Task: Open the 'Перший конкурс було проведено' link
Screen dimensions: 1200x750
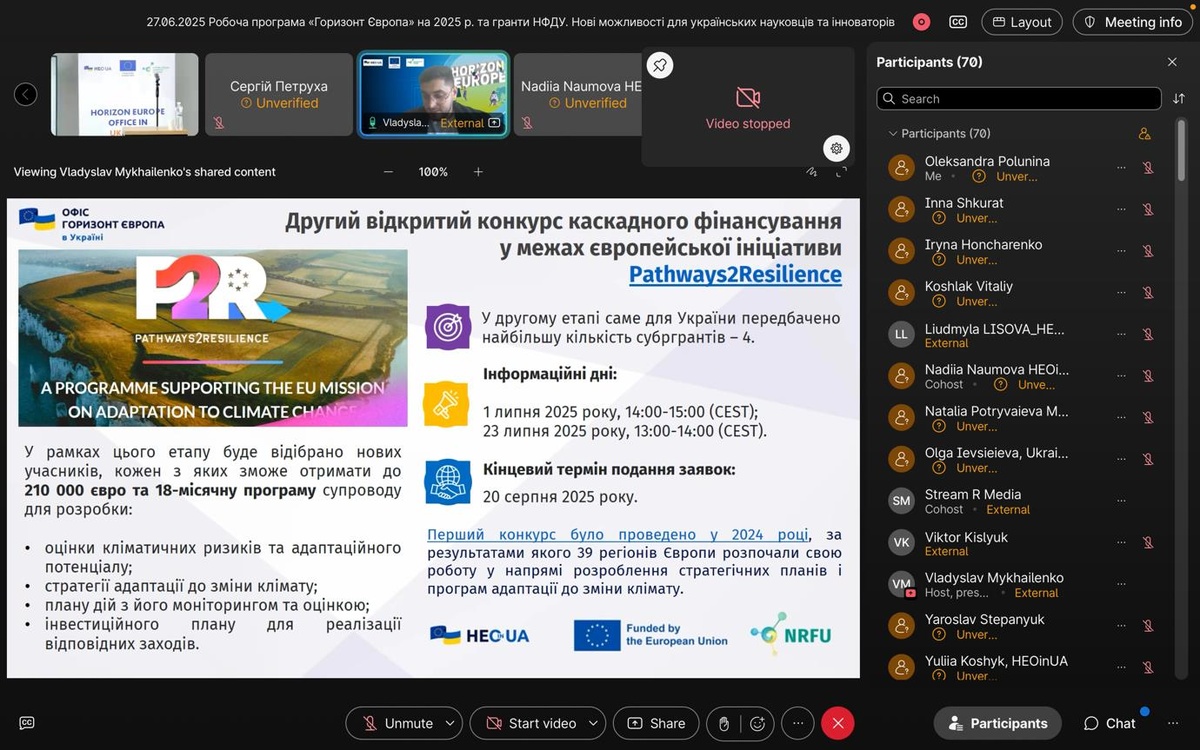Action: pyautogui.click(x=618, y=535)
